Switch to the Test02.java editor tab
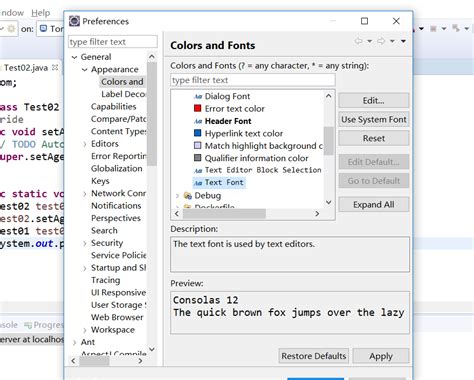The width and height of the screenshot is (474, 380). click(26, 68)
